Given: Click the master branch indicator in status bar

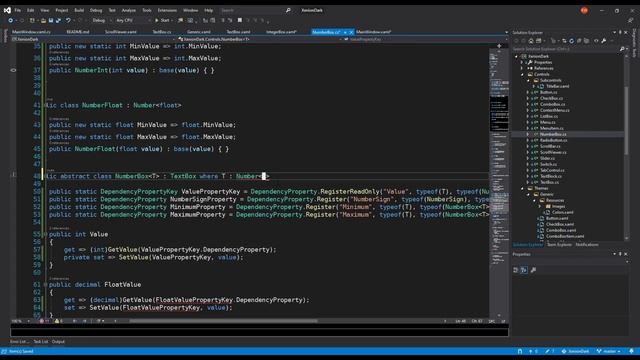Looking at the screenshot, I should point(609,351).
